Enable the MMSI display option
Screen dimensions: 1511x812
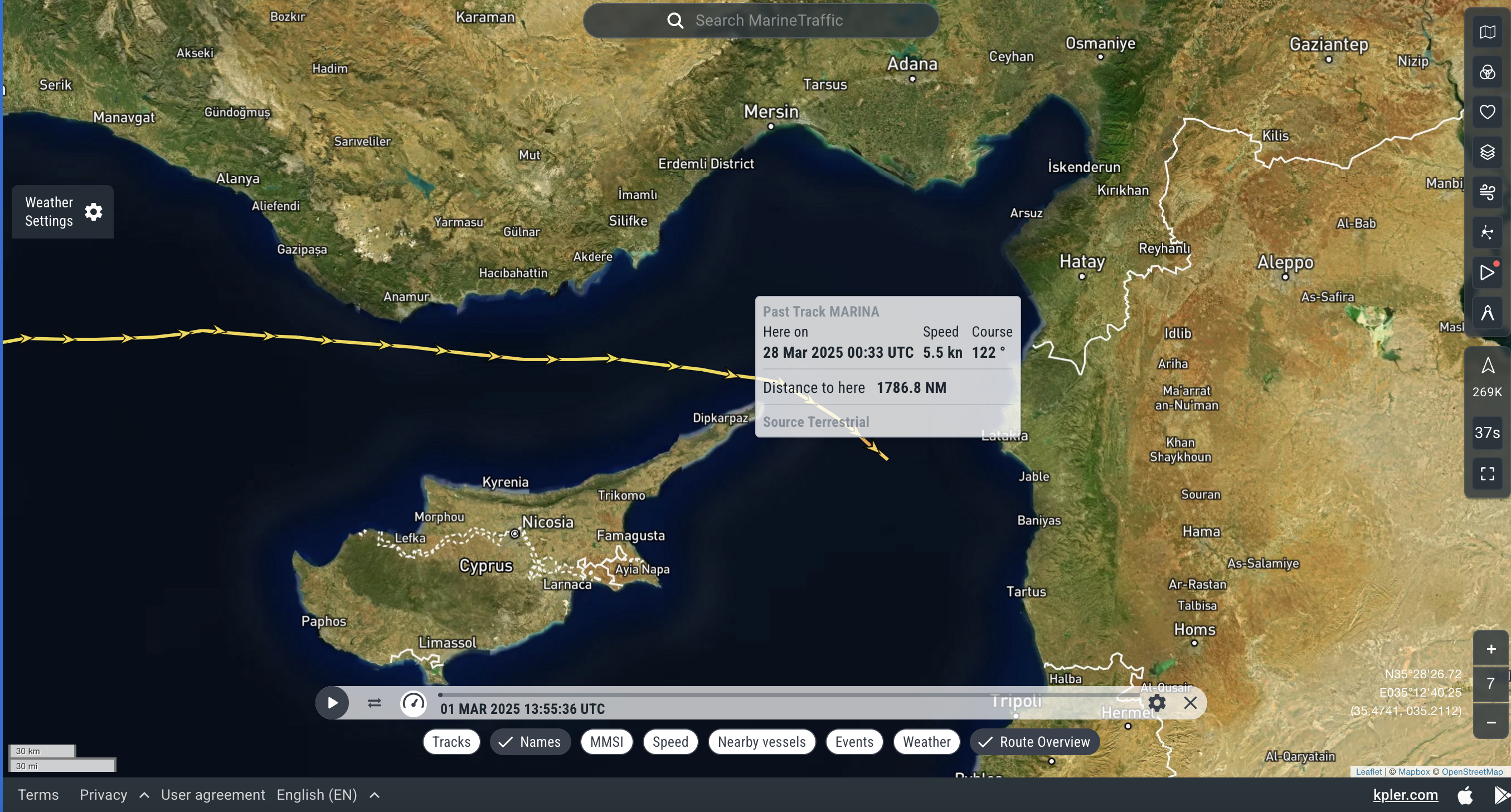tap(606, 742)
